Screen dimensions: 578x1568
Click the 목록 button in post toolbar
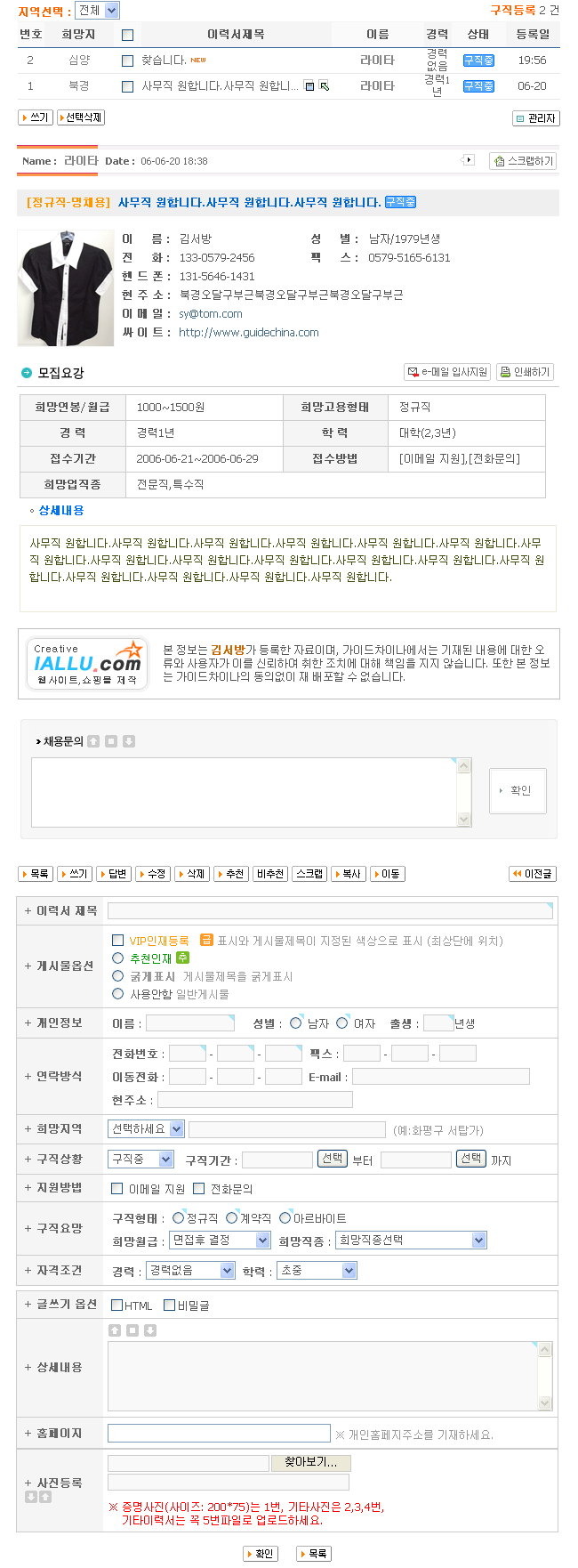36,874
